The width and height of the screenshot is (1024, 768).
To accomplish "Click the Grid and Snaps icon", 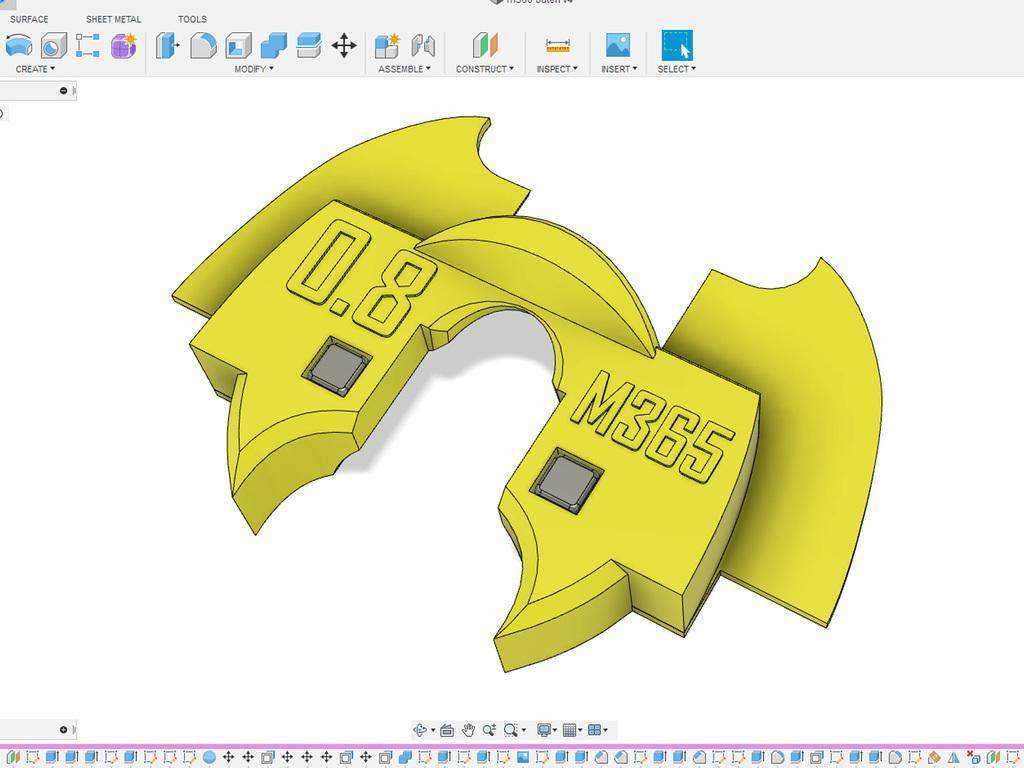I will click(569, 729).
